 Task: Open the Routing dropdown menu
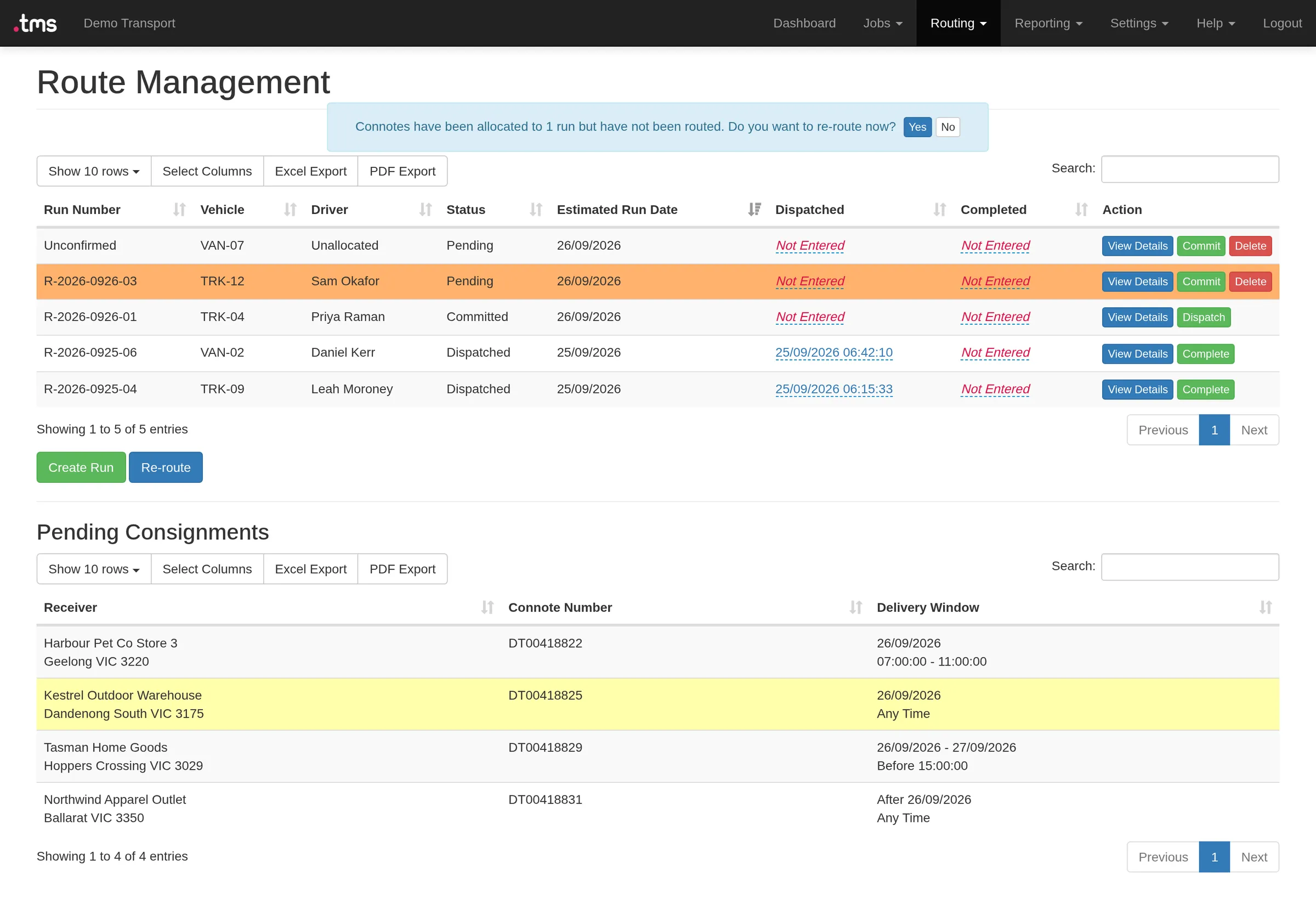point(958,23)
